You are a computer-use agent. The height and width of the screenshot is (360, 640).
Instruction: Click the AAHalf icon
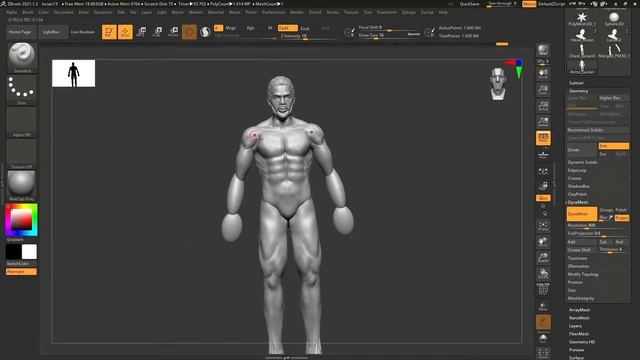tap(543, 122)
